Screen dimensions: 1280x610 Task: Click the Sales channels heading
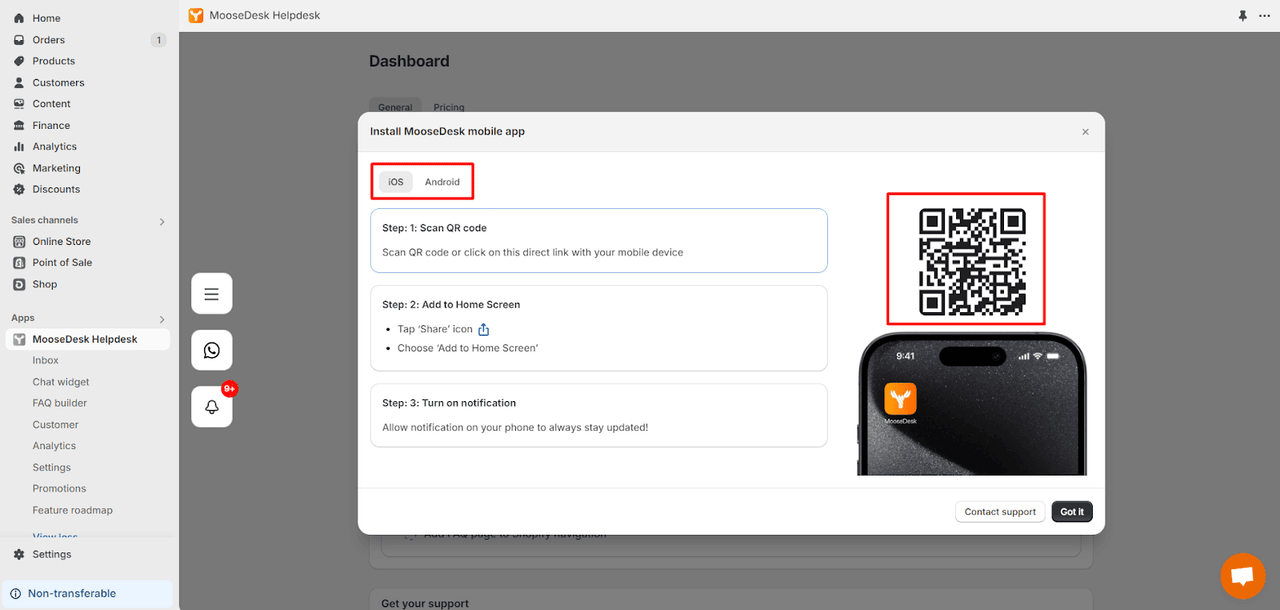[44, 220]
